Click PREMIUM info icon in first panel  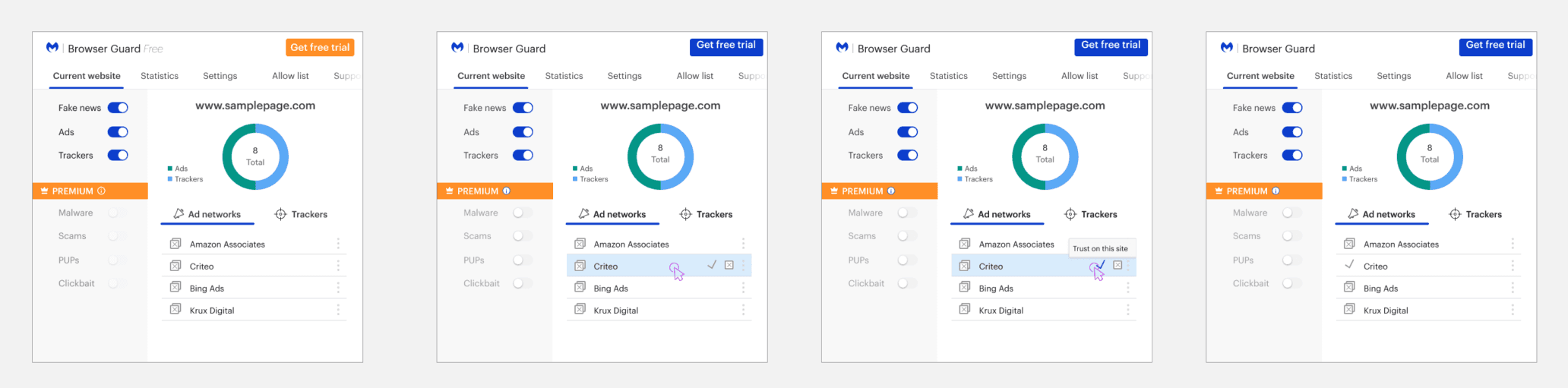[x=101, y=191]
